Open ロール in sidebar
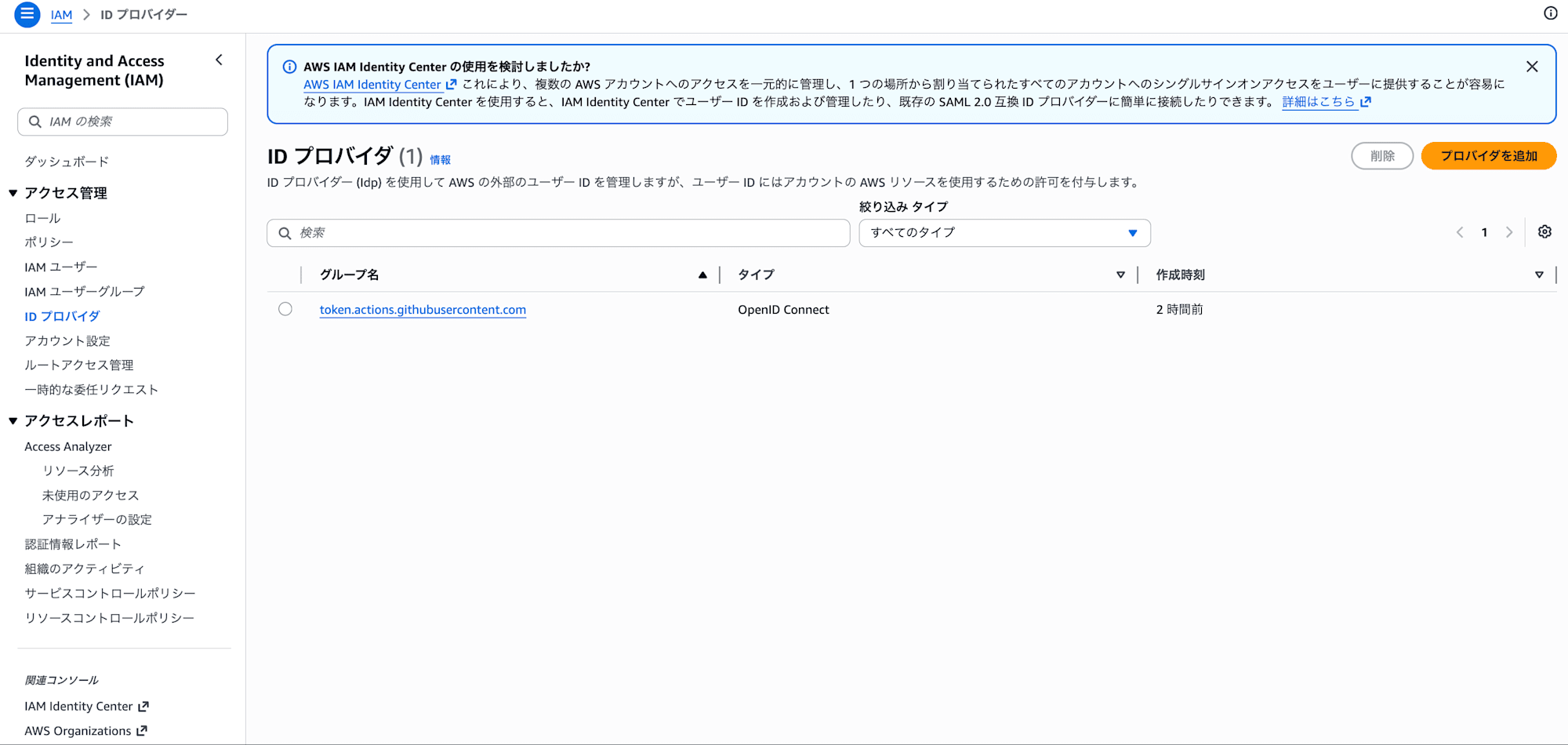Image resolution: width=1568 pixels, height=745 pixels. click(x=42, y=218)
